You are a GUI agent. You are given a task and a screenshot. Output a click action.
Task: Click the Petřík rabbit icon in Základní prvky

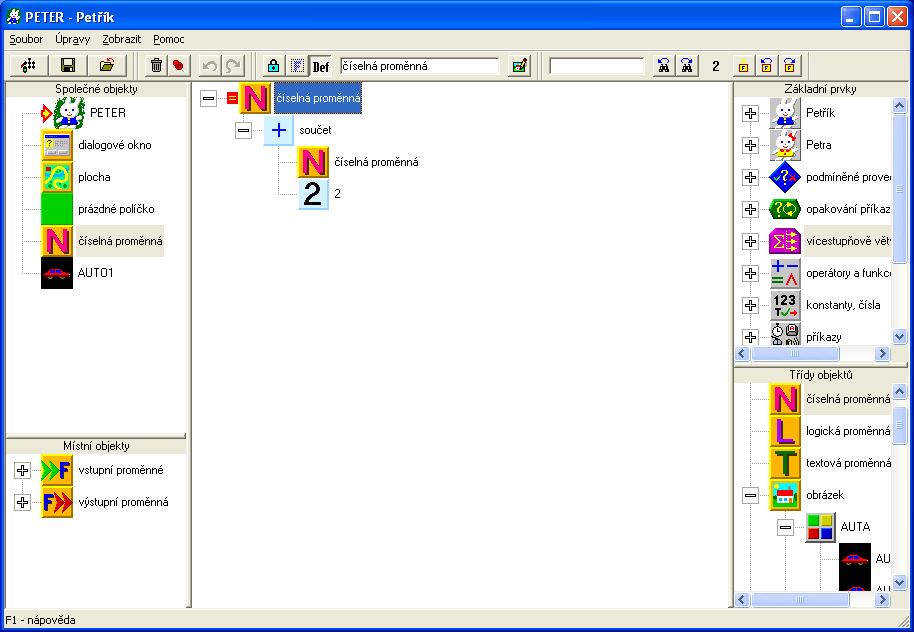coord(785,113)
